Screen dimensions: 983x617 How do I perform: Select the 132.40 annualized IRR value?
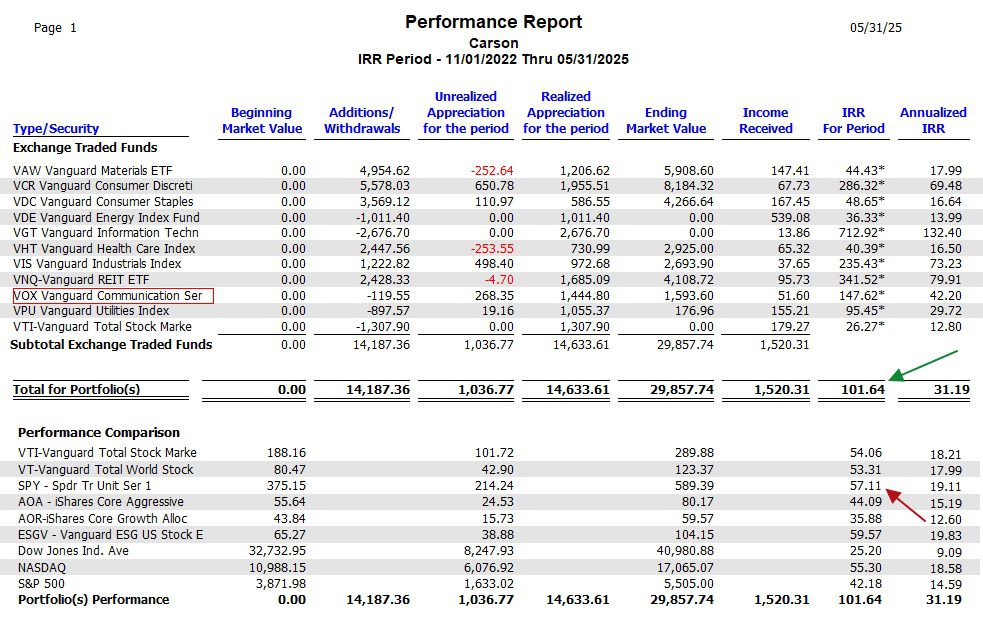942,233
